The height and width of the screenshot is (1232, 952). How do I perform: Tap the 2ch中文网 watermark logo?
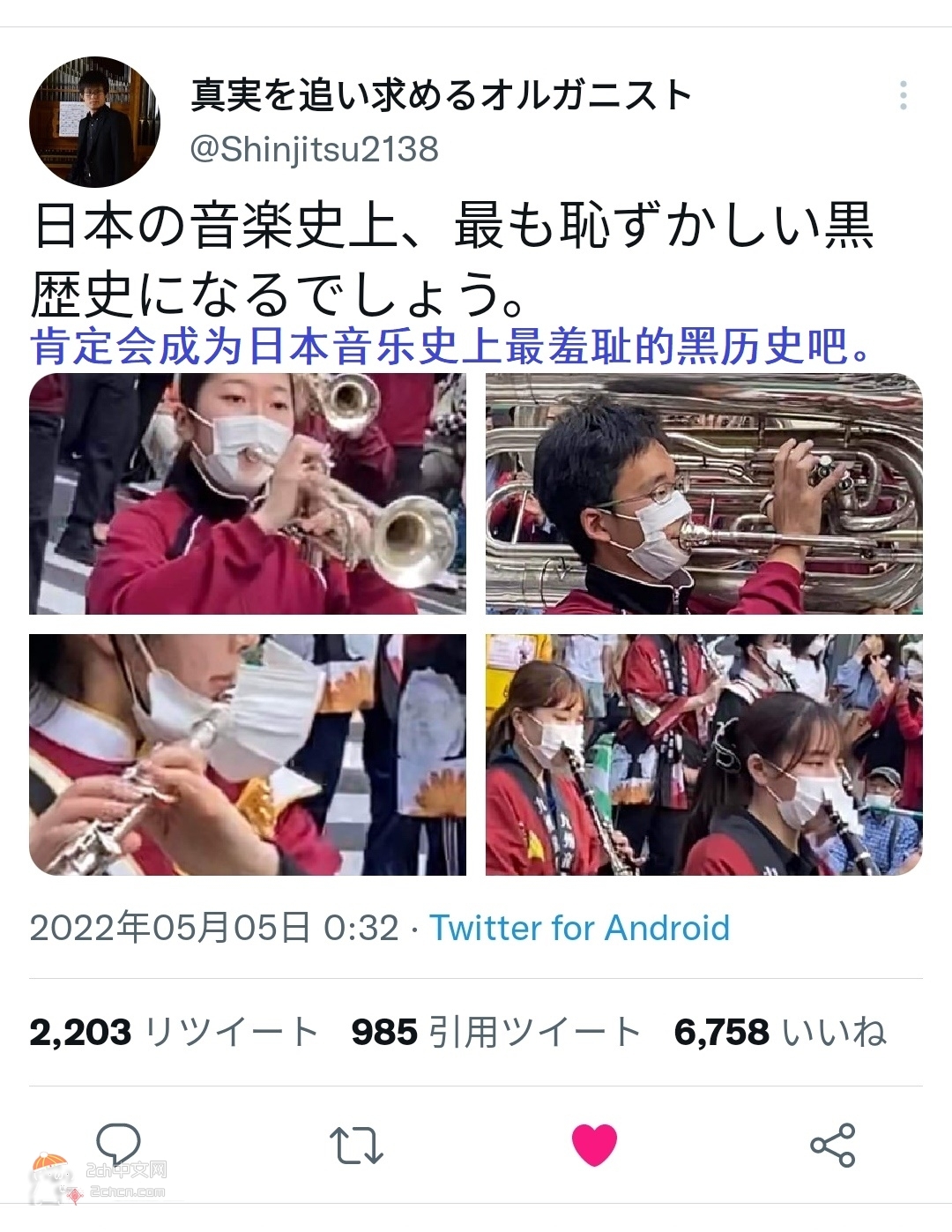pyautogui.click(x=99, y=1180)
